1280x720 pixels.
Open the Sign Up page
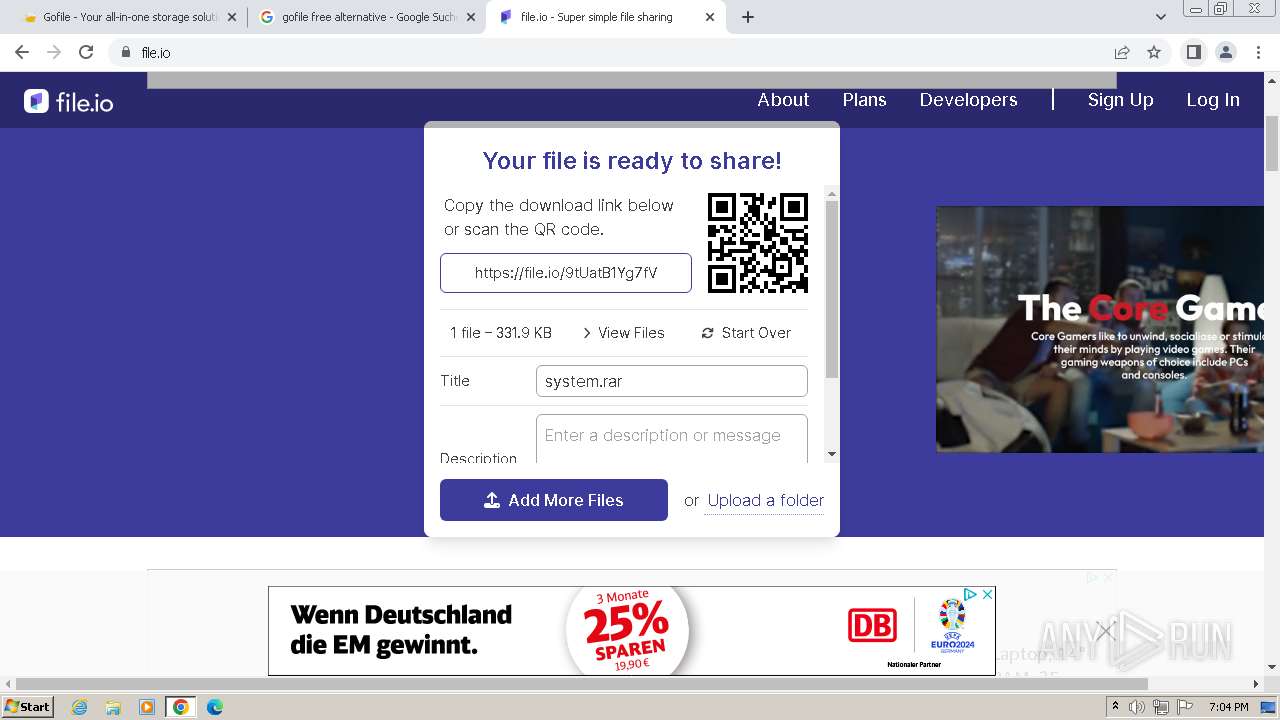pos(1120,100)
